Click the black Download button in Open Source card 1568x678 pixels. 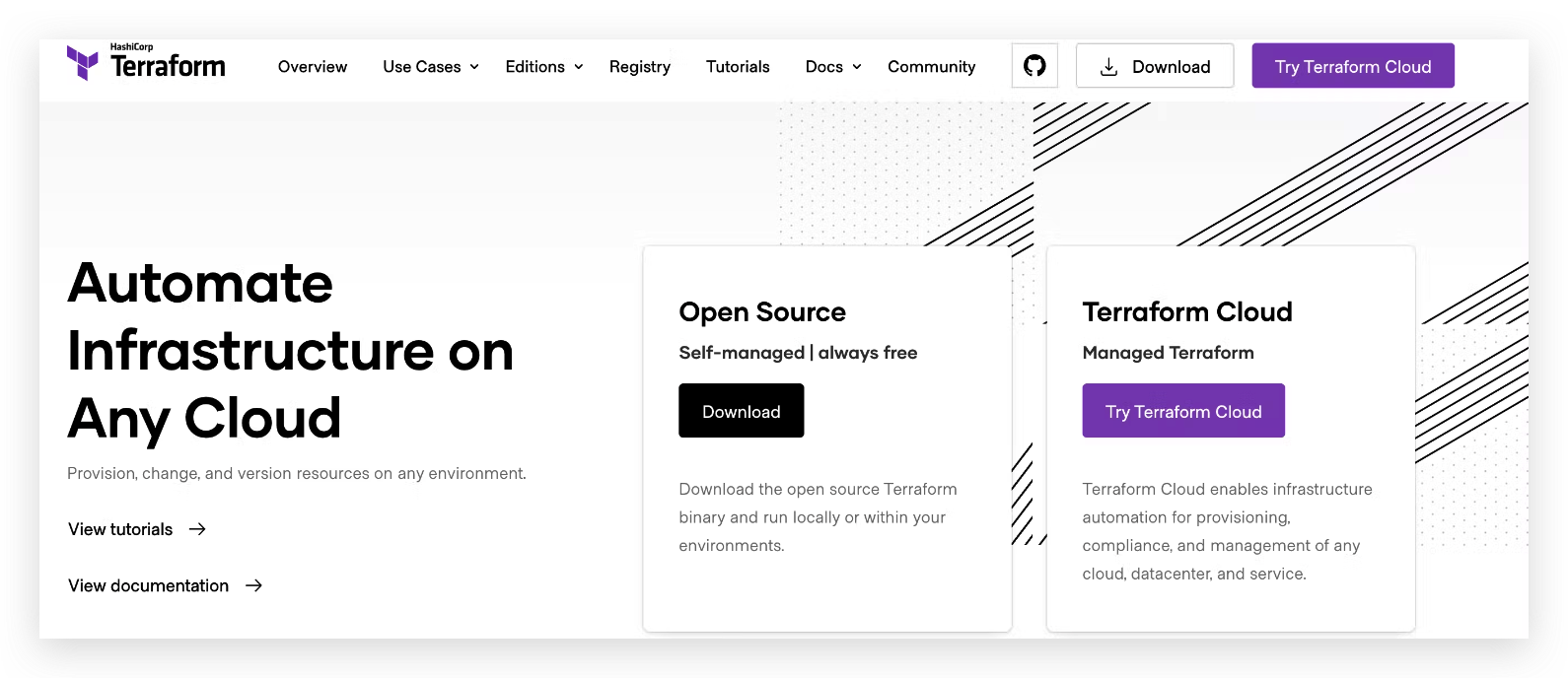point(741,411)
